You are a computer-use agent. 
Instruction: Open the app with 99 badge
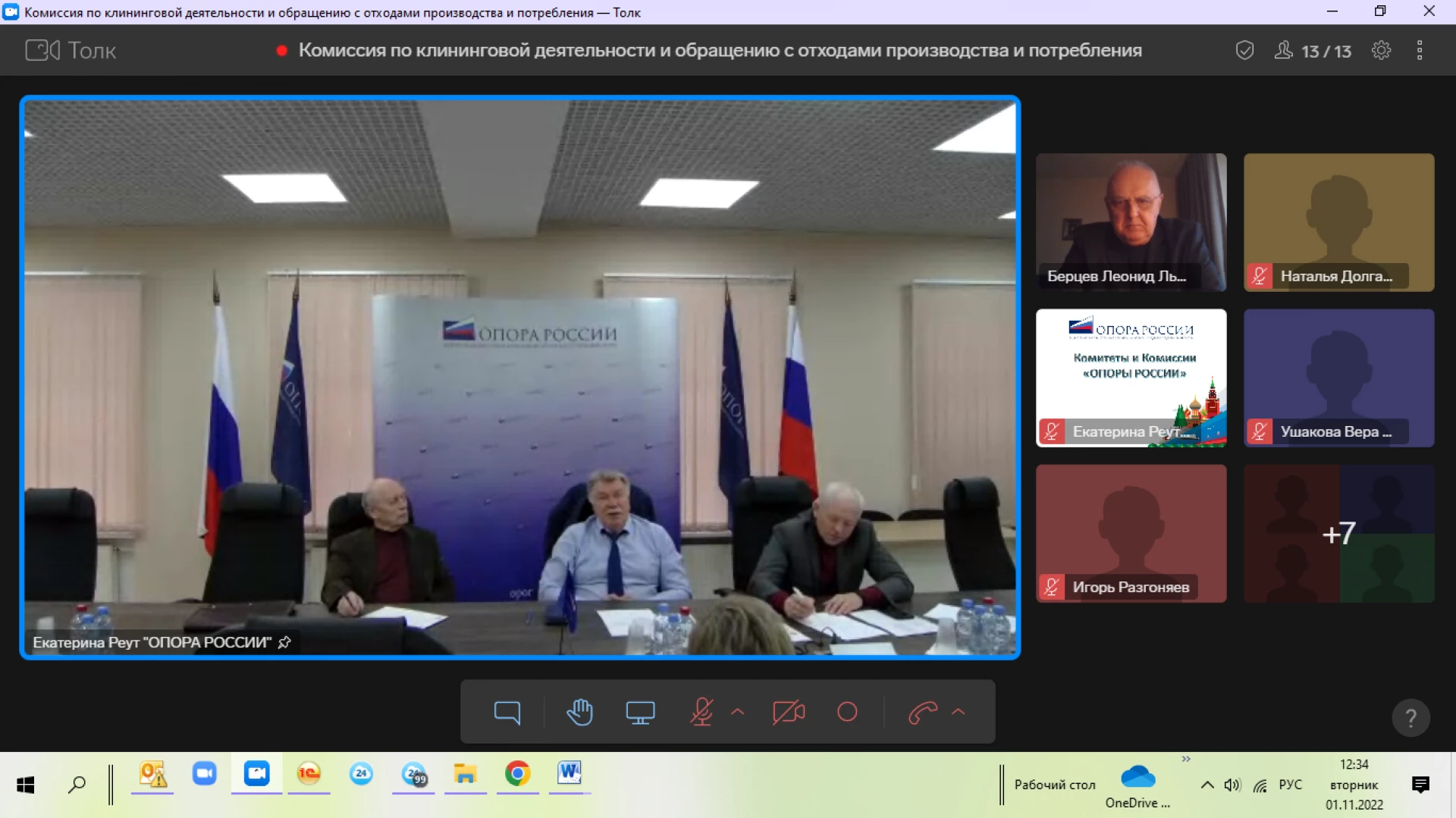[x=414, y=774]
